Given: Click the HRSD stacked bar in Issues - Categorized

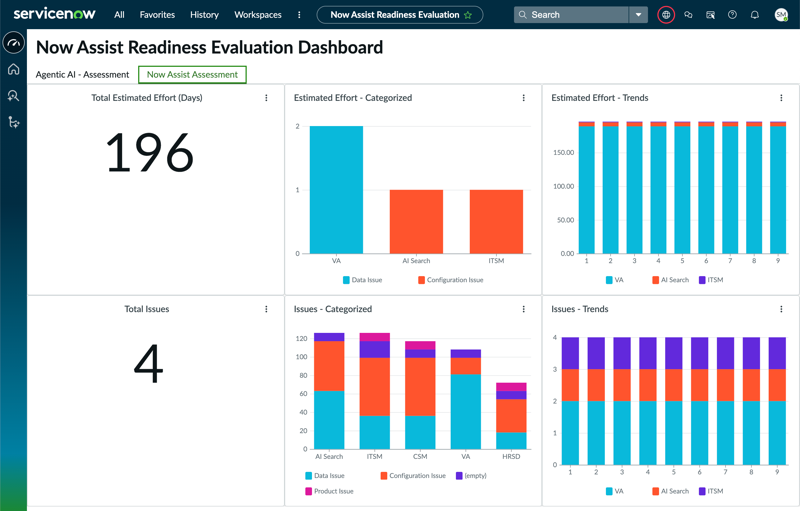Looking at the screenshot, I should [x=511, y=416].
